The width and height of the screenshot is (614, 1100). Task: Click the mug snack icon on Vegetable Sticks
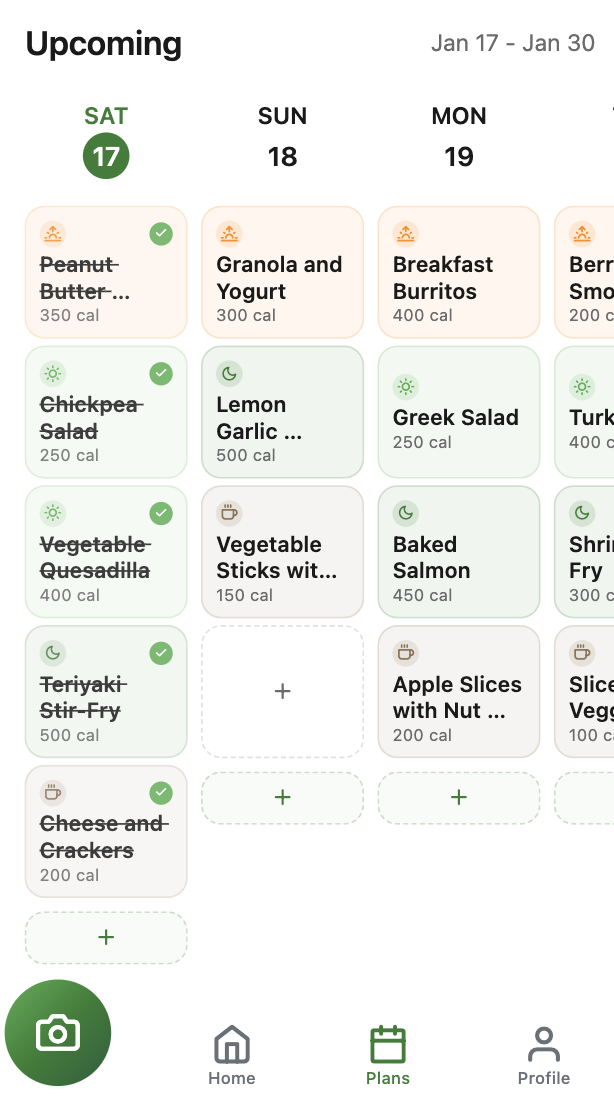[x=229, y=512]
